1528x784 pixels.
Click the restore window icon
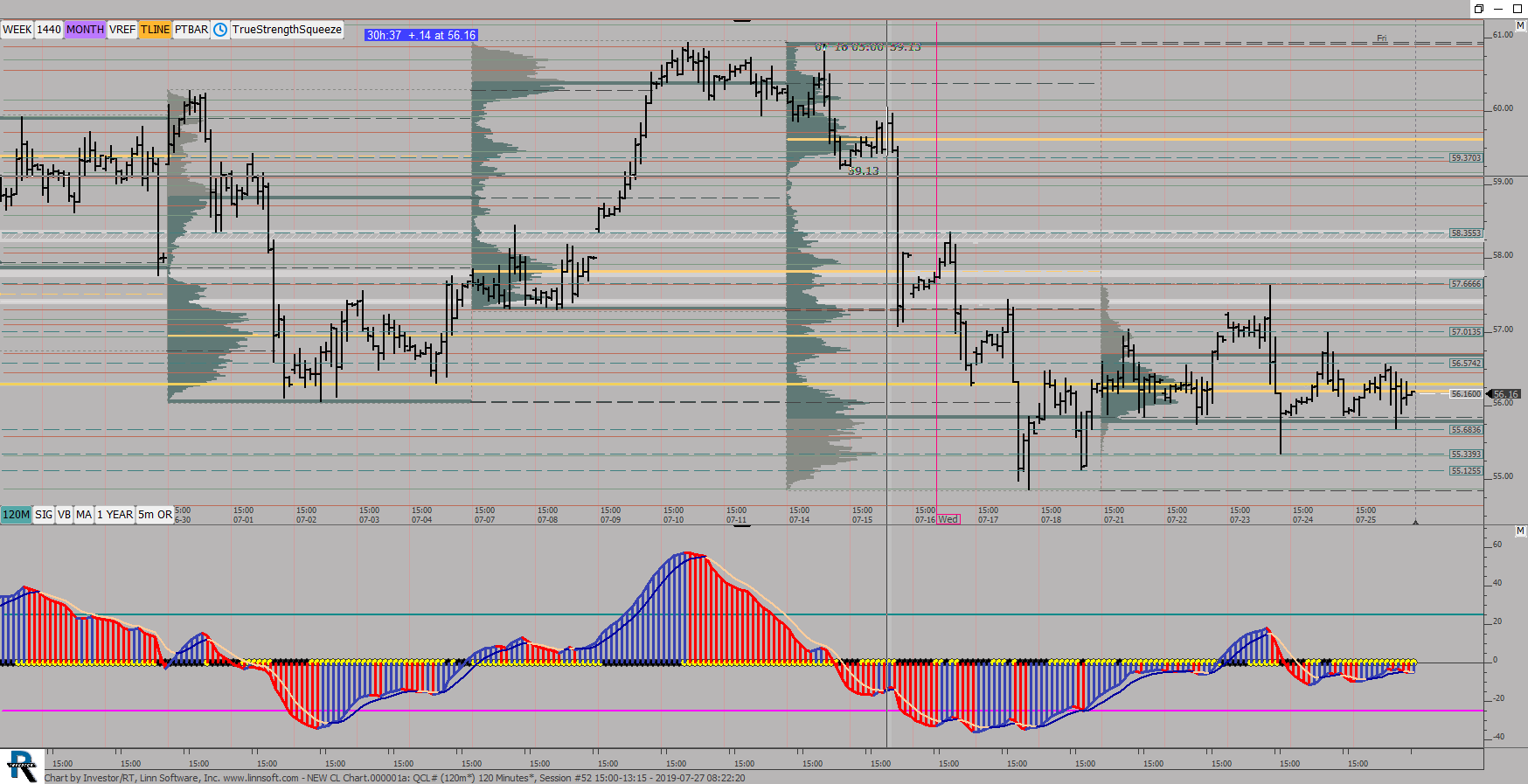point(1479,9)
